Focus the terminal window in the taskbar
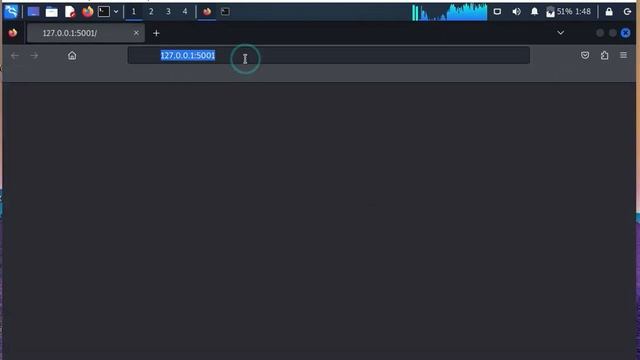Viewport: 640px width, 360px height. (x=225, y=12)
